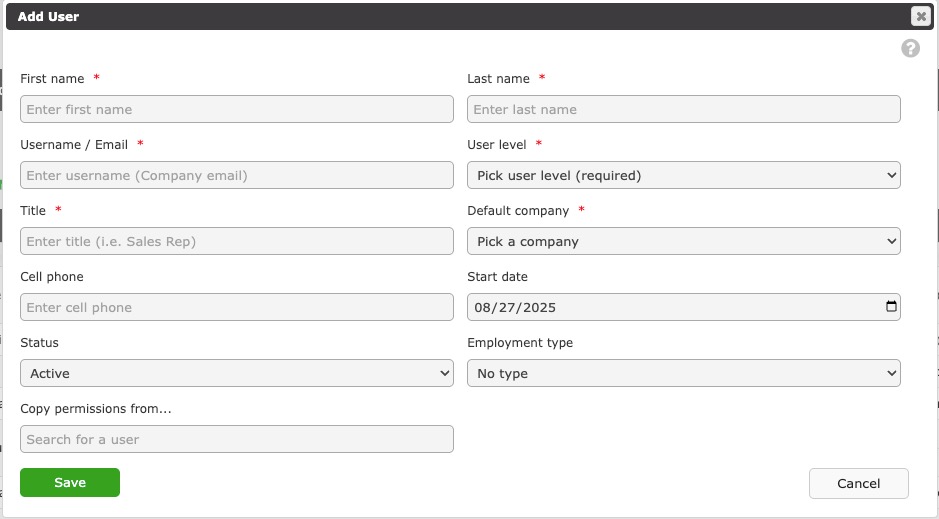Close the Add User dialog with X
This screenshot has height=519, width=939.
pos(921,16)
